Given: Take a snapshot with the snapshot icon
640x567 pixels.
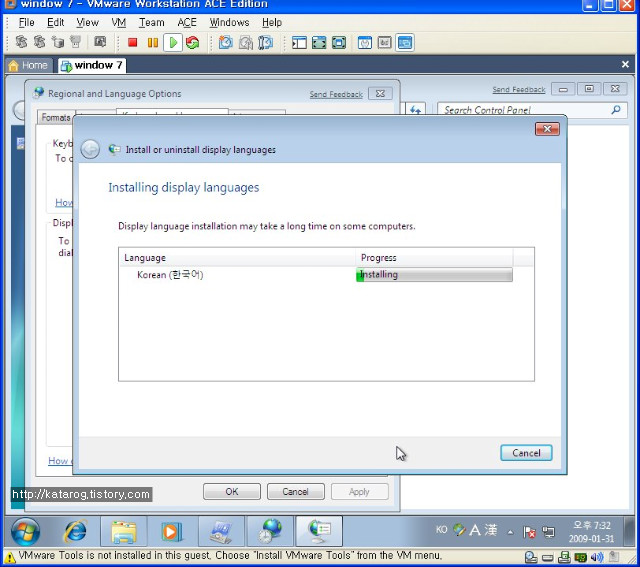Looking at the screenshot, I should coord(225,42).
